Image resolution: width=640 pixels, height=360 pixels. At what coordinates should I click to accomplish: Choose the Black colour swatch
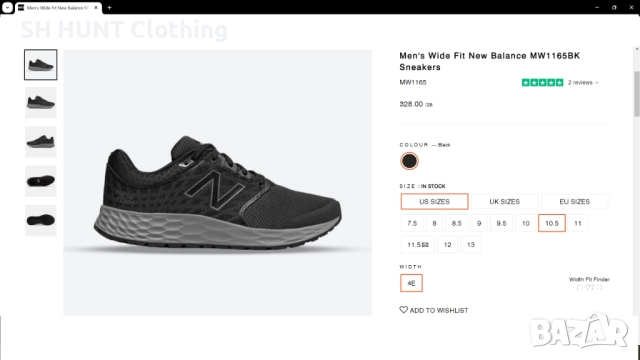pos(409,161)
